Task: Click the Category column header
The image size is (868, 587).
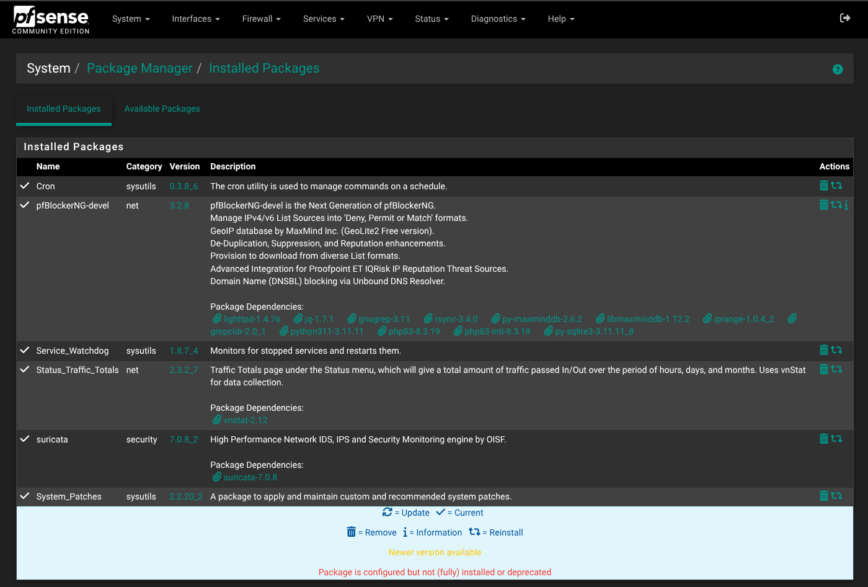Action: click(x=144, y=166)
